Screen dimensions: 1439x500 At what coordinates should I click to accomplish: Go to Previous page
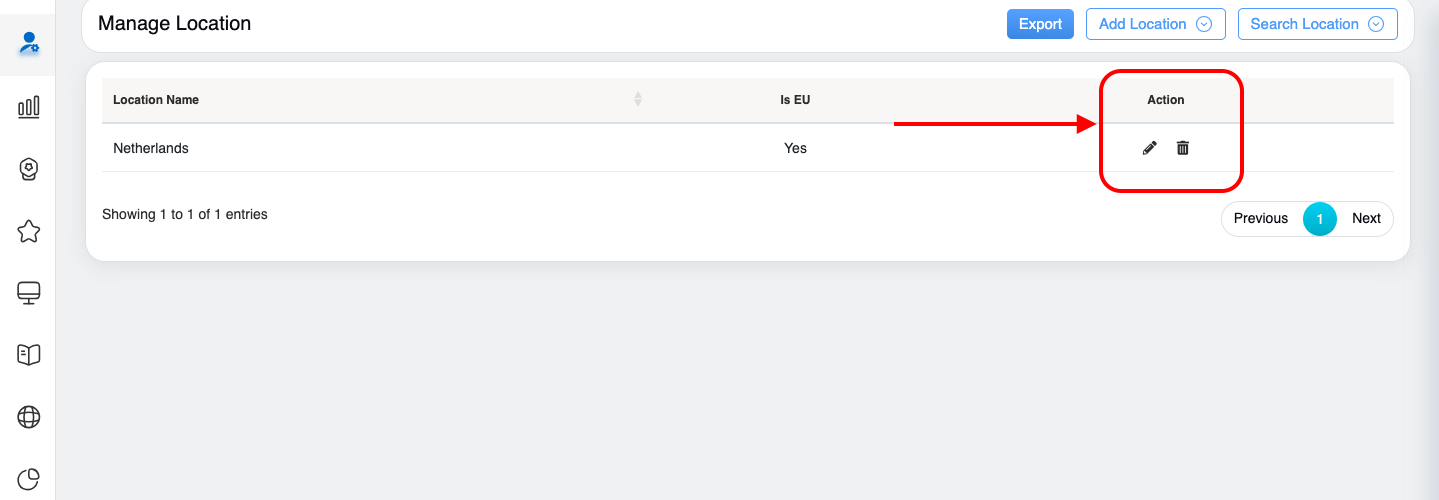tap(1260, 218)
